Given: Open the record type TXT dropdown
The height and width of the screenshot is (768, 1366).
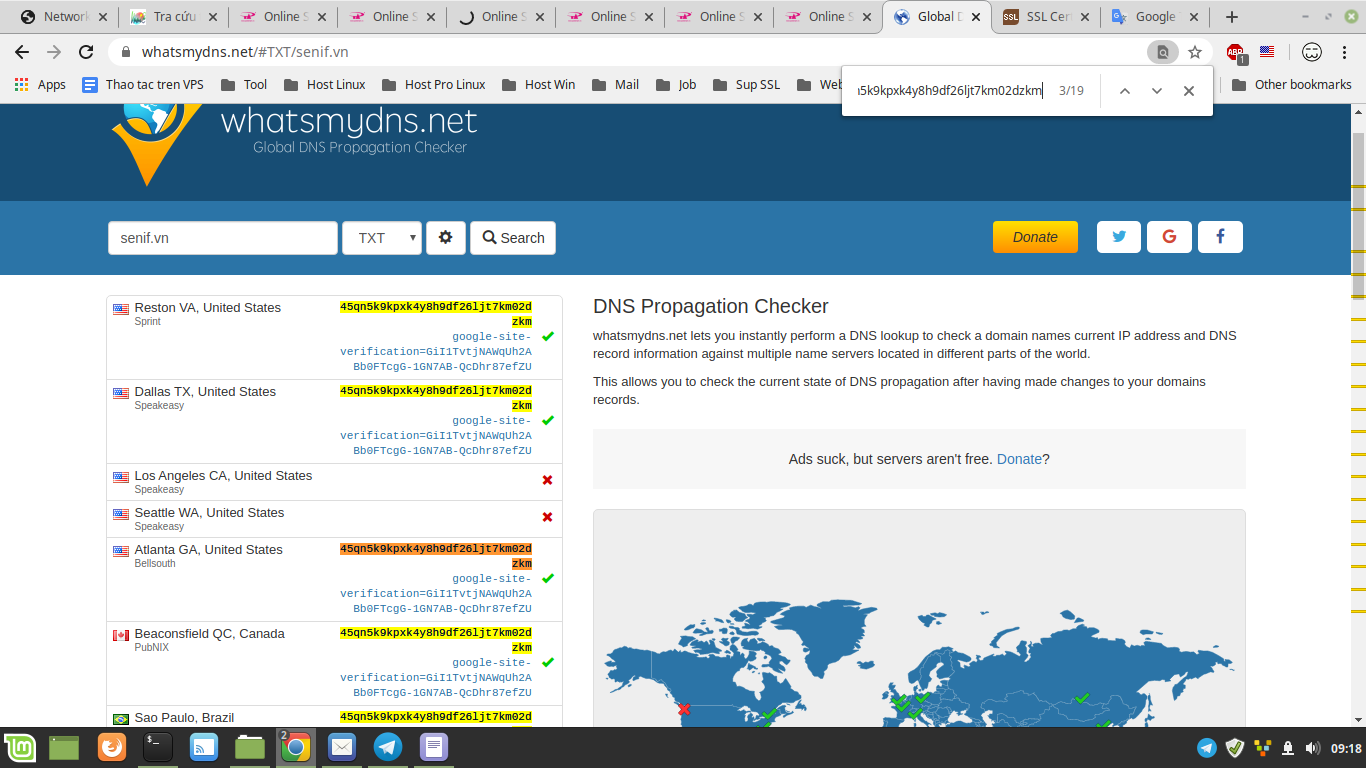Looking at the screenshot, I should point(382,238).
